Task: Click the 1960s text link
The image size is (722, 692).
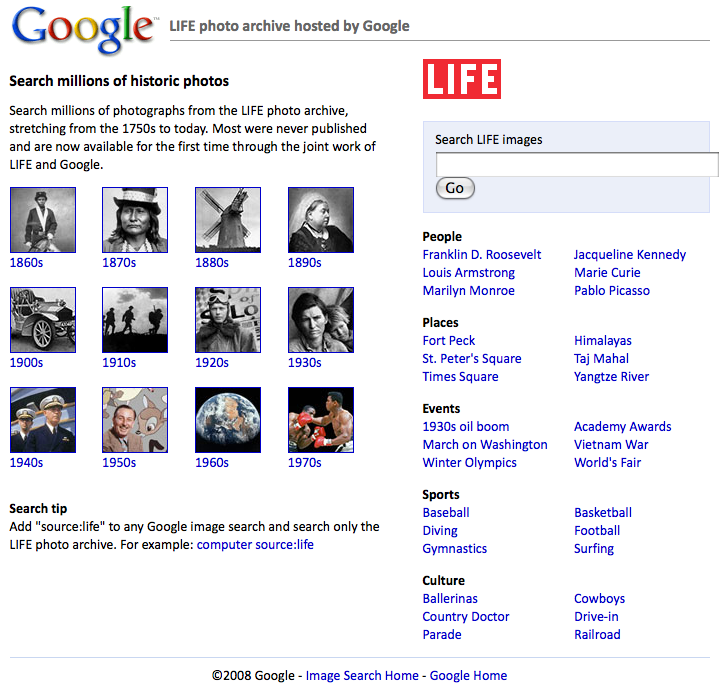Action: pos(212,463)
